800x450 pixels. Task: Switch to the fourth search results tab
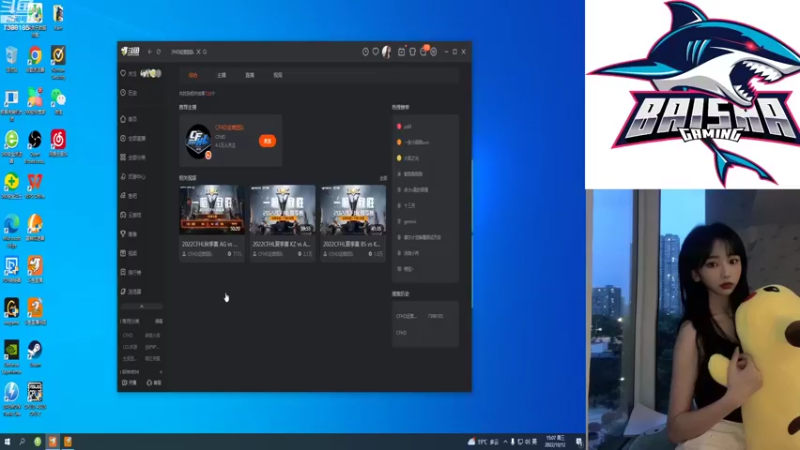click(278, 75)
